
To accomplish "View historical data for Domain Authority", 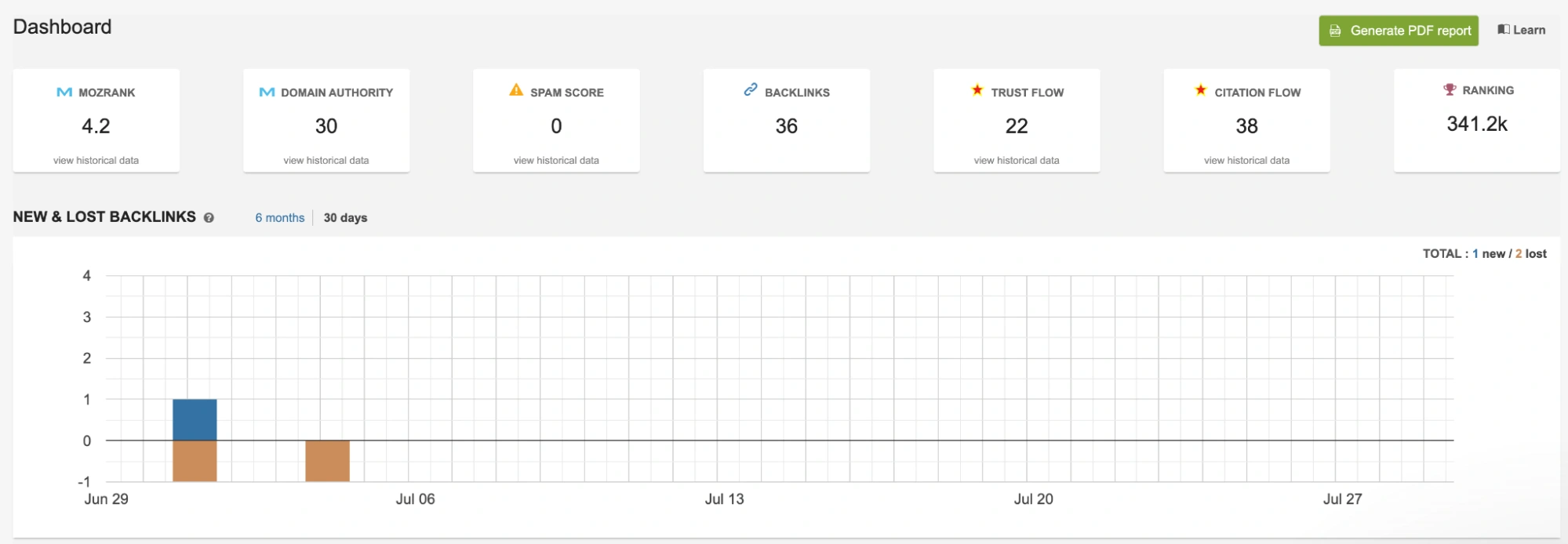I will (x=326, y=161).
